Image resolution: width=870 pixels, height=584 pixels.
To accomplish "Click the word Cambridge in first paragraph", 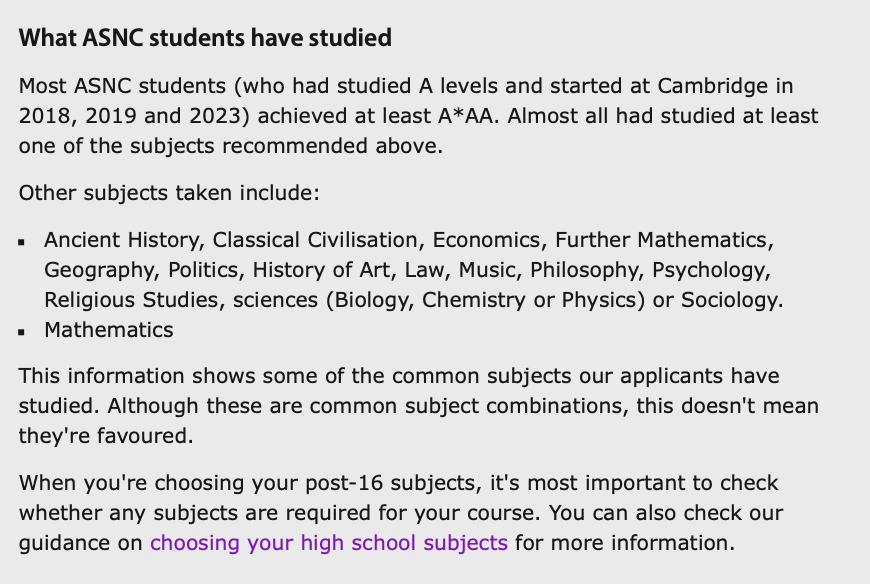I will coord(712,86).
